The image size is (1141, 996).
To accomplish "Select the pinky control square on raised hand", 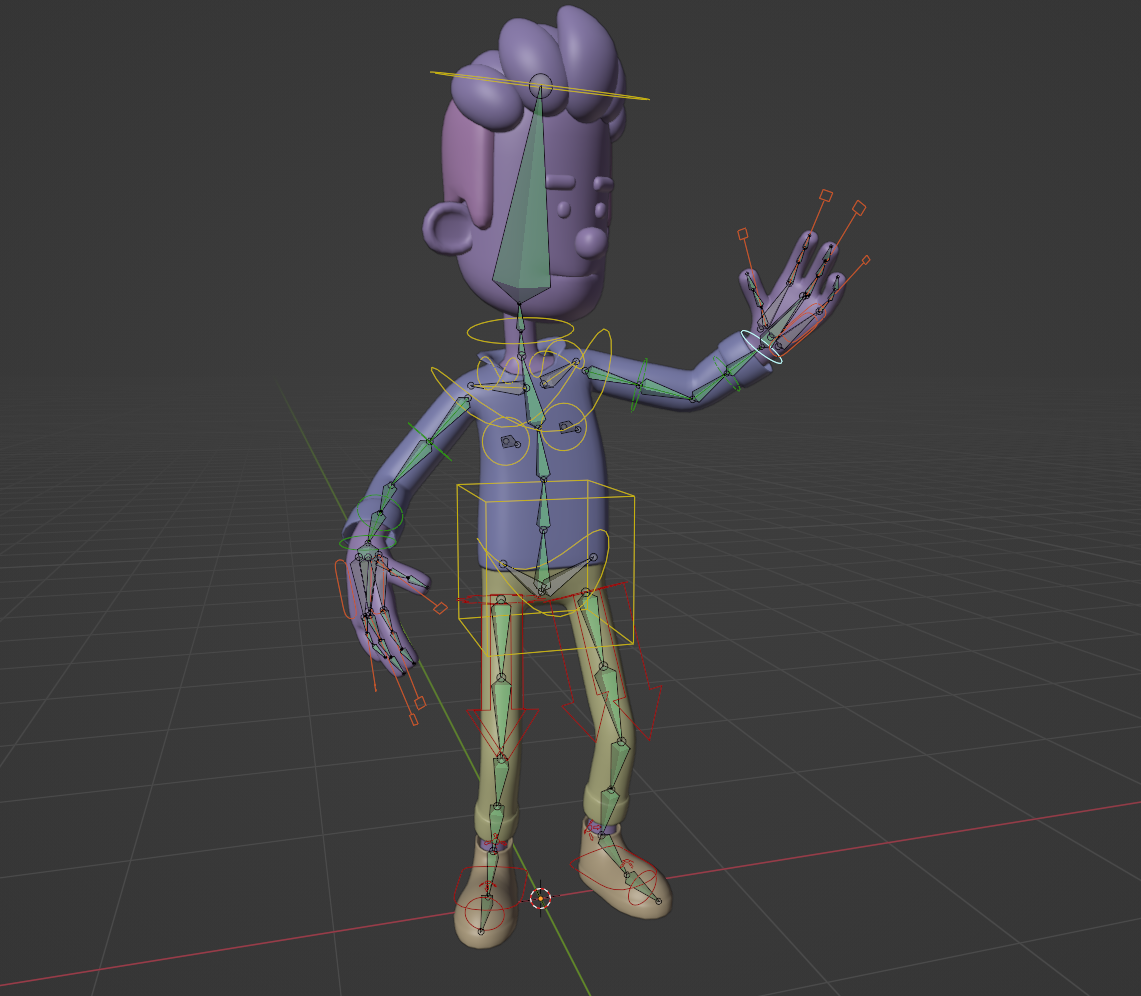I will coord(866,260).
